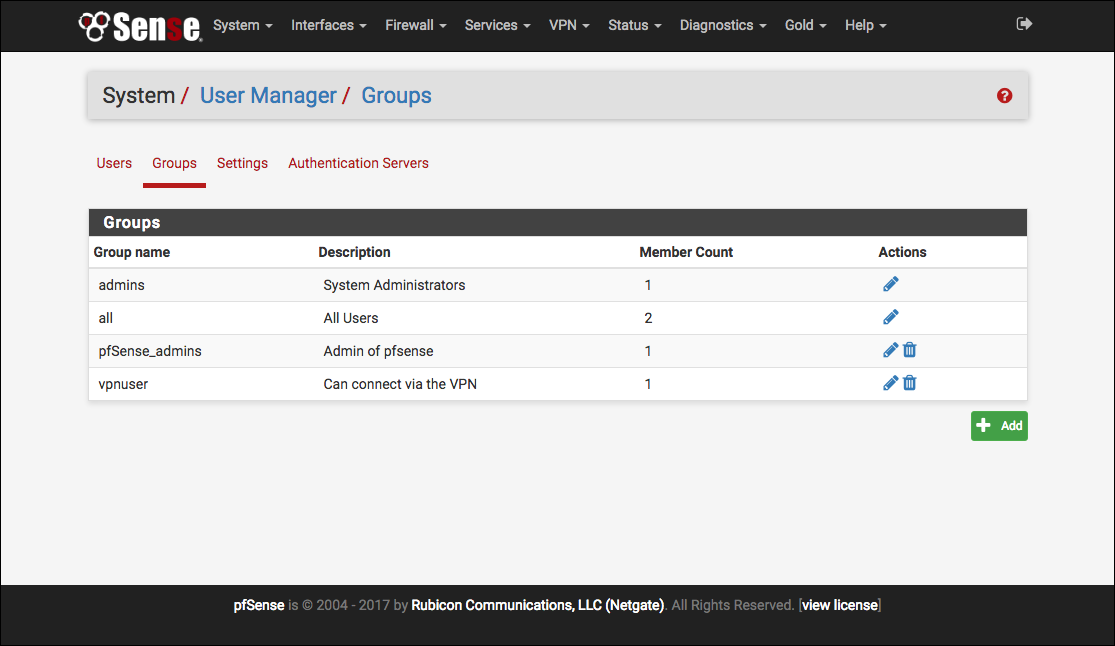Click the admins group name
Viewport: 1115px width, 646px height.
click(x=122, y=285)
